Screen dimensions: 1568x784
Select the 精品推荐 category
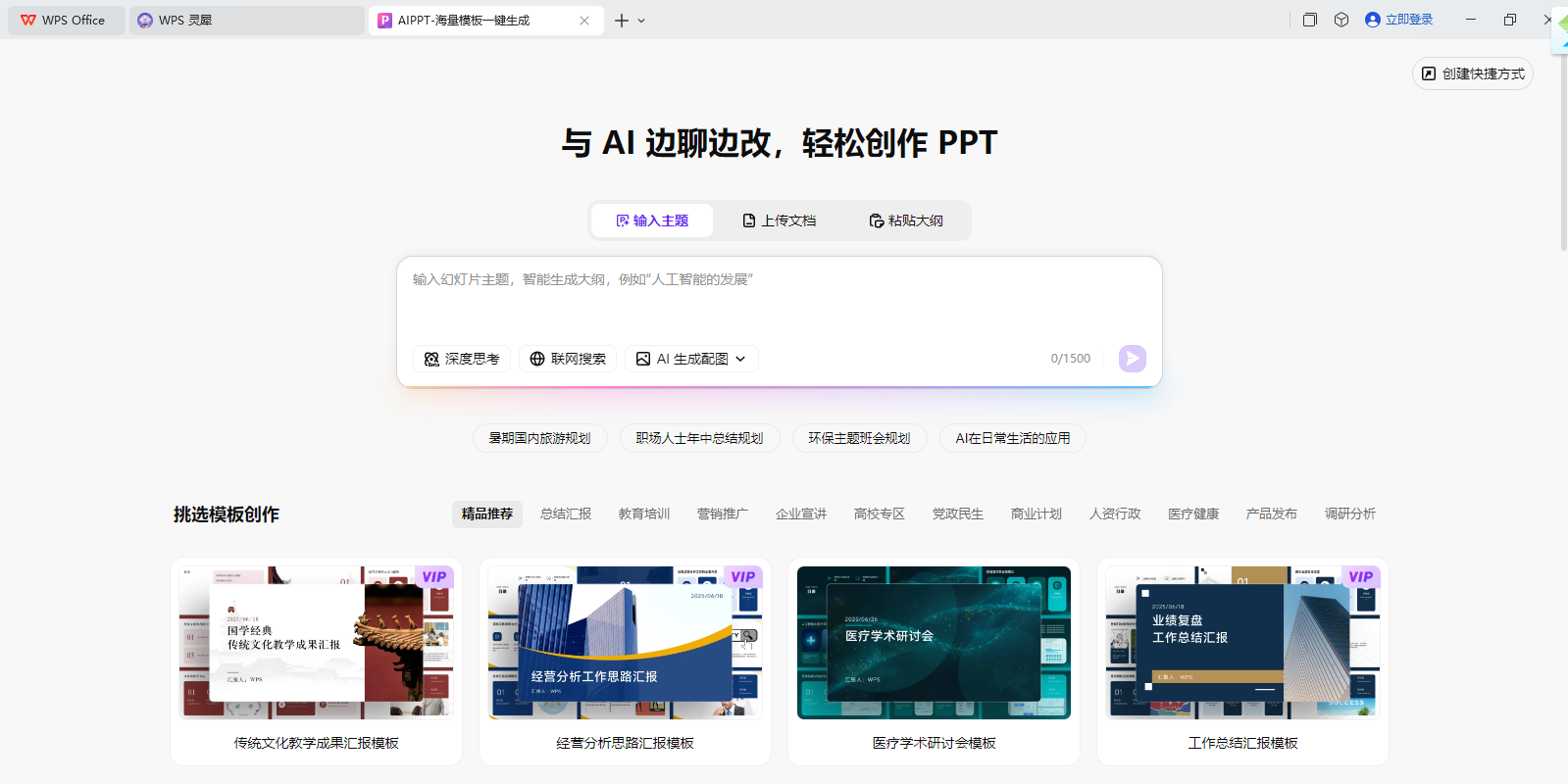tap(487, 514)
